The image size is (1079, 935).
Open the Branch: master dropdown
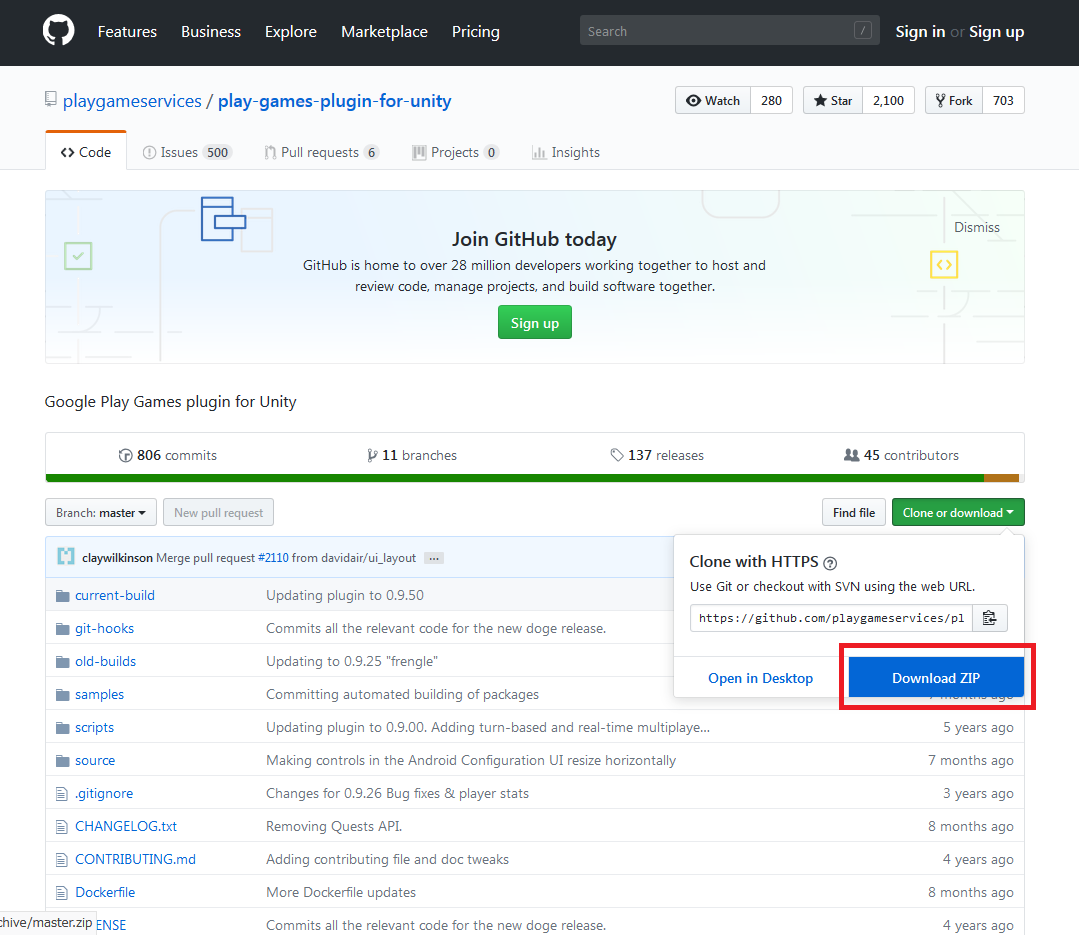click(x=101, y=513)
